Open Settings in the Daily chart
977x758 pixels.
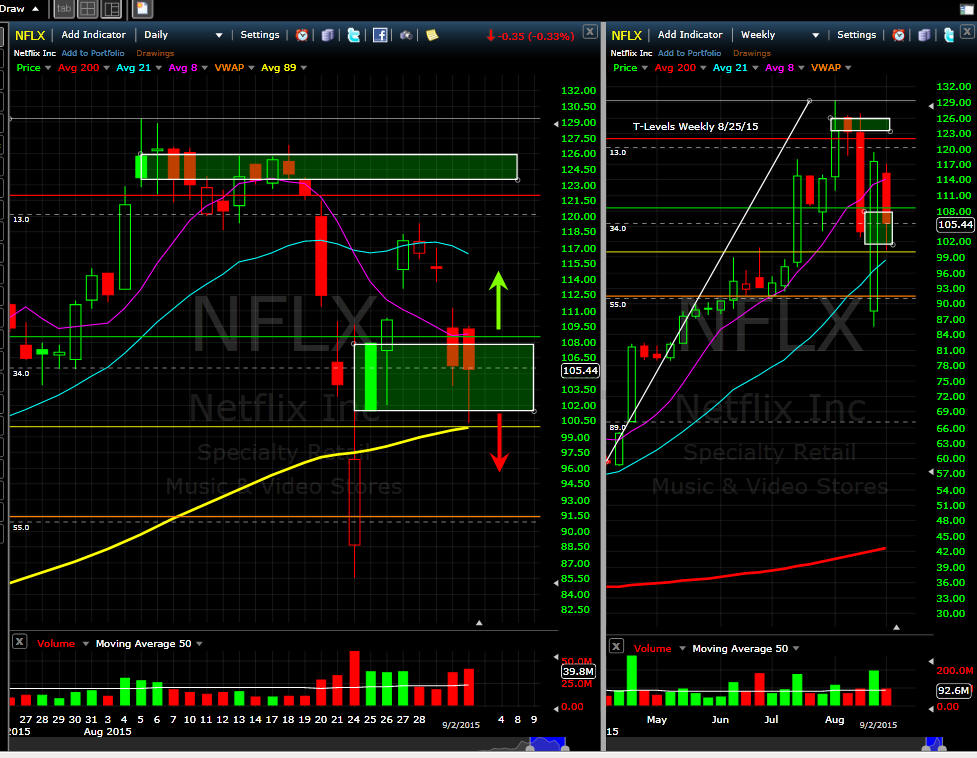260,35
